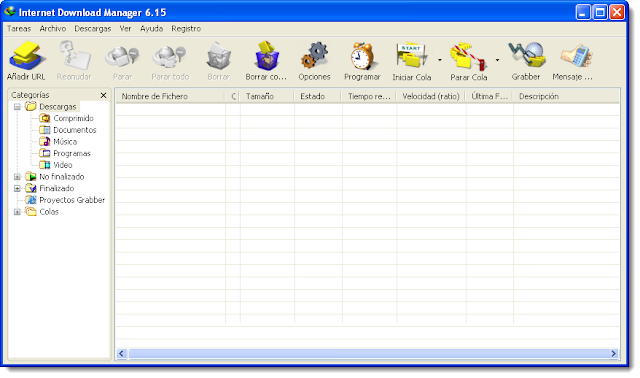Click the Reanudar toolbar icon

[x=74, y=56]
